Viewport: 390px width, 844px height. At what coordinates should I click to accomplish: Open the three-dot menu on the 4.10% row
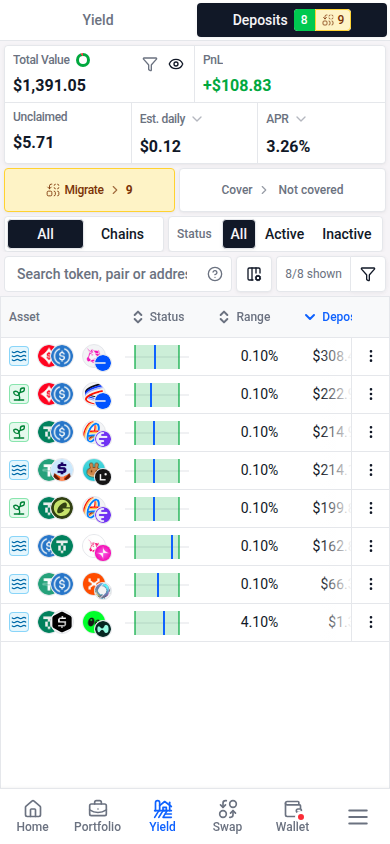point(371,622)
